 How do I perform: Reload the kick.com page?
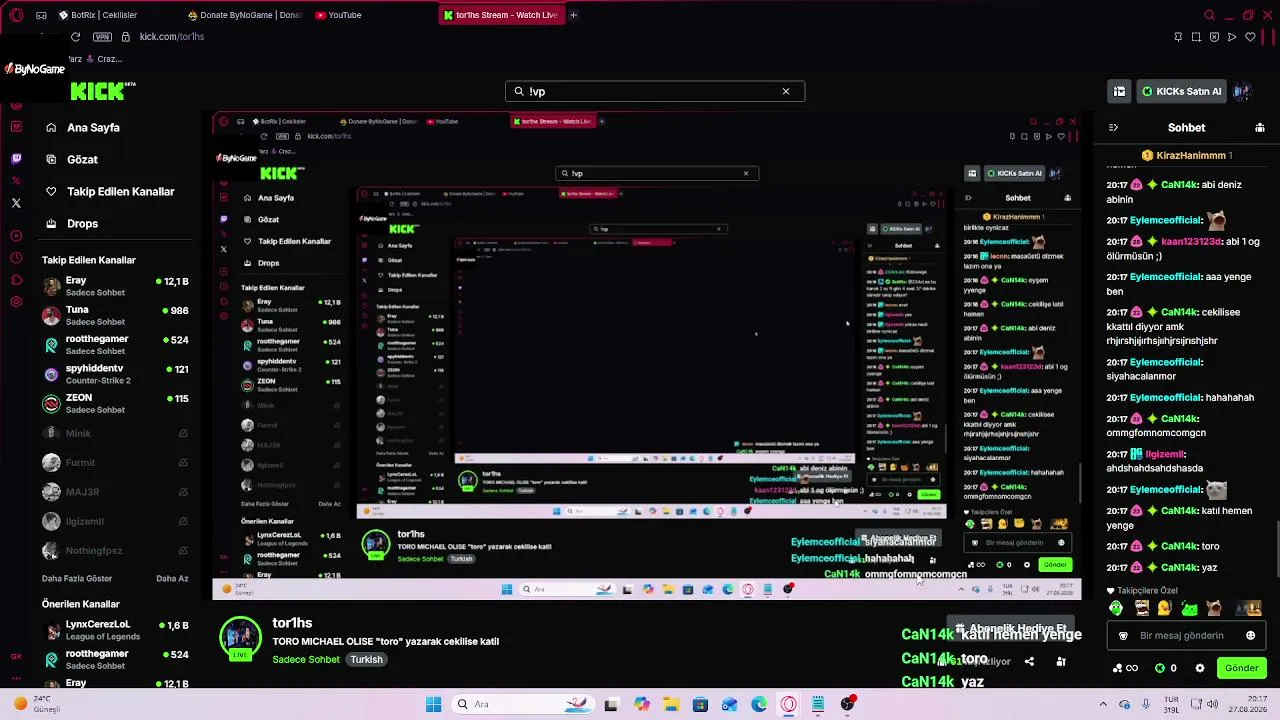click(75, 37)
